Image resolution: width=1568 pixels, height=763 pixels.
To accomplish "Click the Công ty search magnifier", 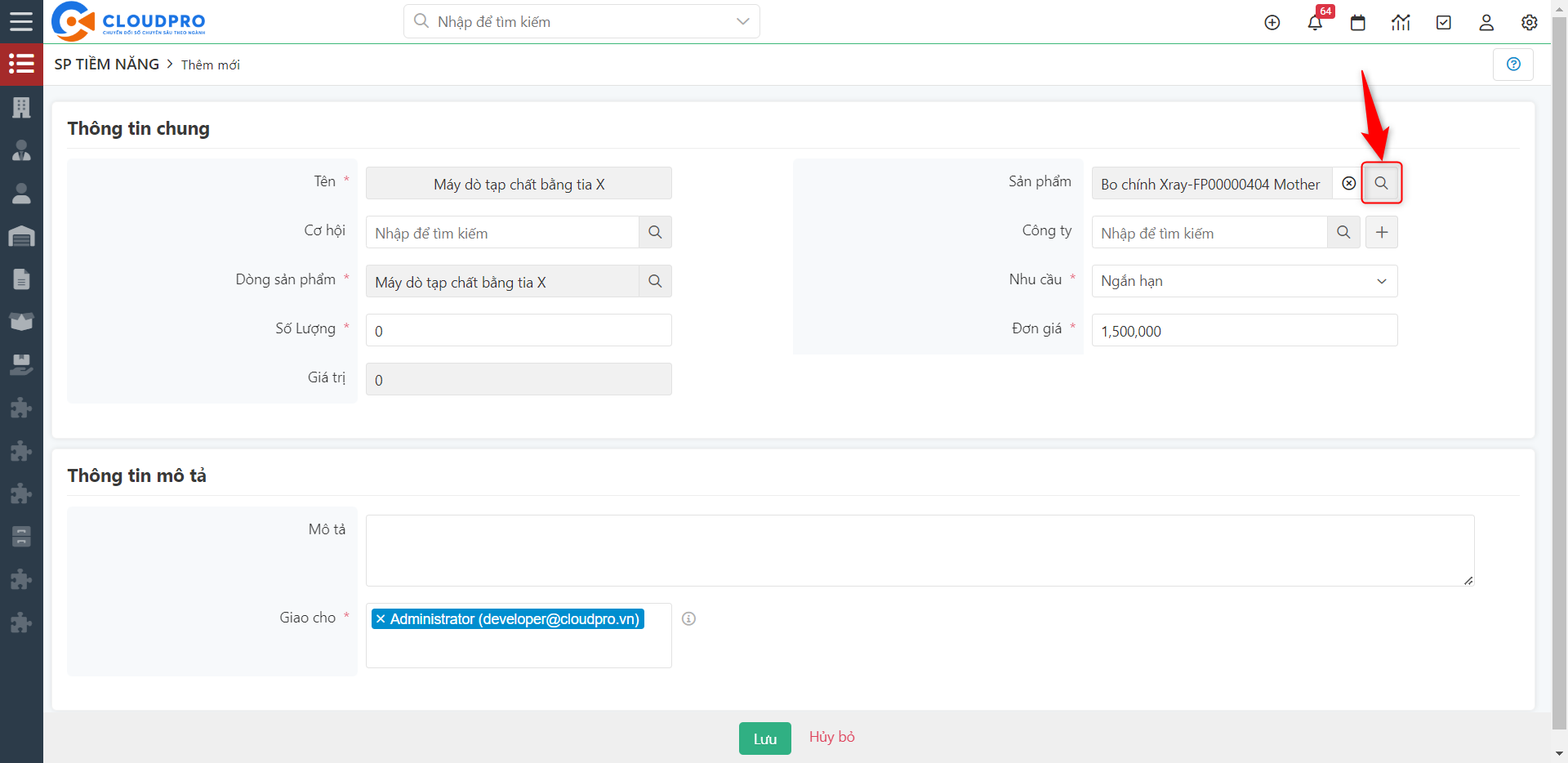I will coord(1343,232).
